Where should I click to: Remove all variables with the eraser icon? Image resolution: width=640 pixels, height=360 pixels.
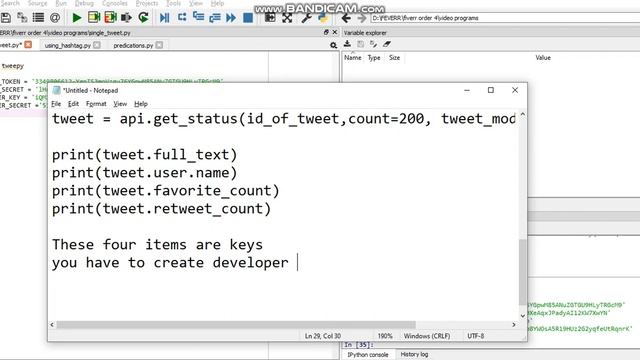[387, 44]
